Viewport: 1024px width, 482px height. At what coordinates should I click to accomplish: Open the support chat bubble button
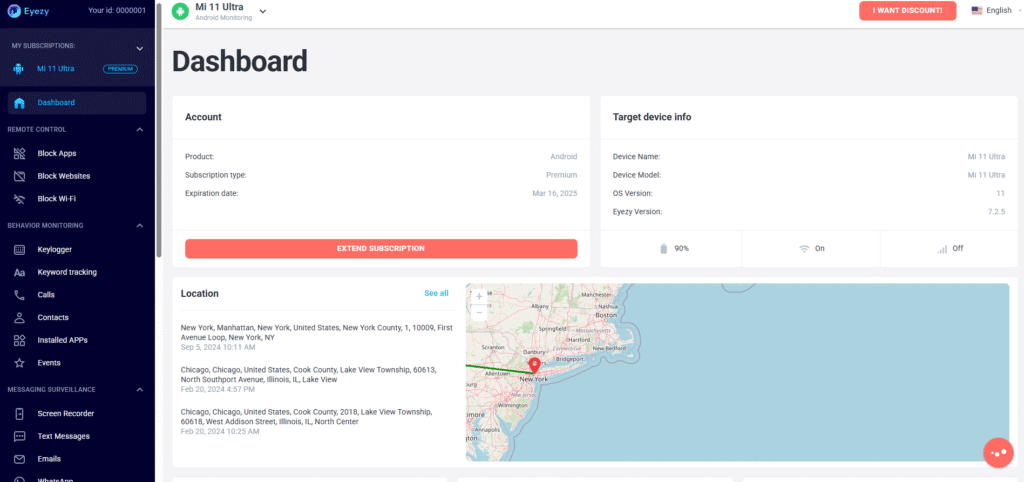tap(999, 453)
